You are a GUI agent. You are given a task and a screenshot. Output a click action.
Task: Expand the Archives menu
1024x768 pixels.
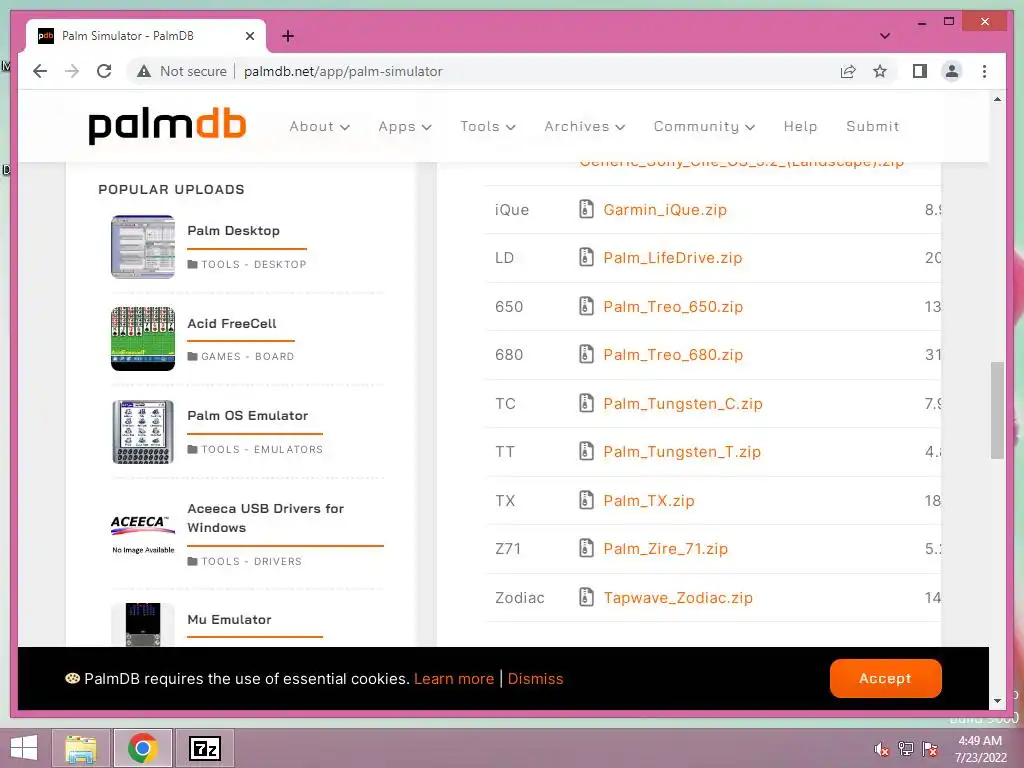584,126
